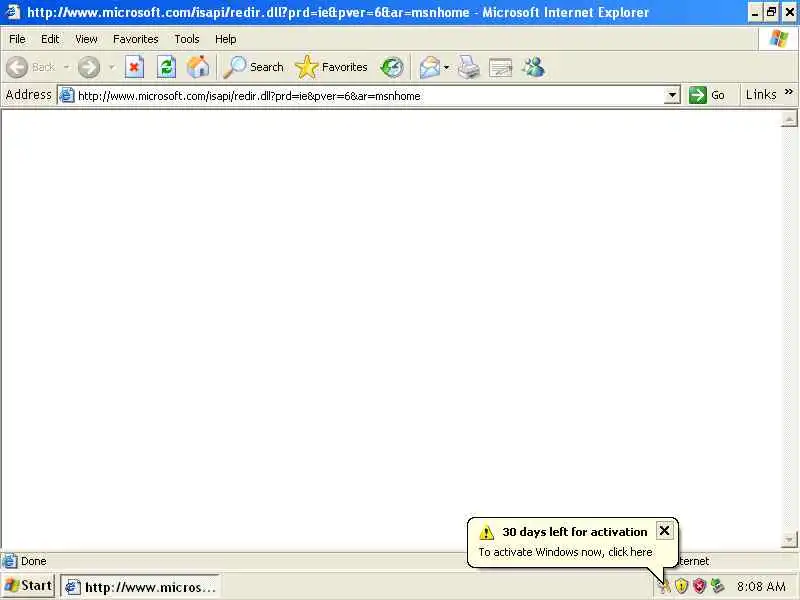Open the Help menu
800x600 pixels.
225,39
